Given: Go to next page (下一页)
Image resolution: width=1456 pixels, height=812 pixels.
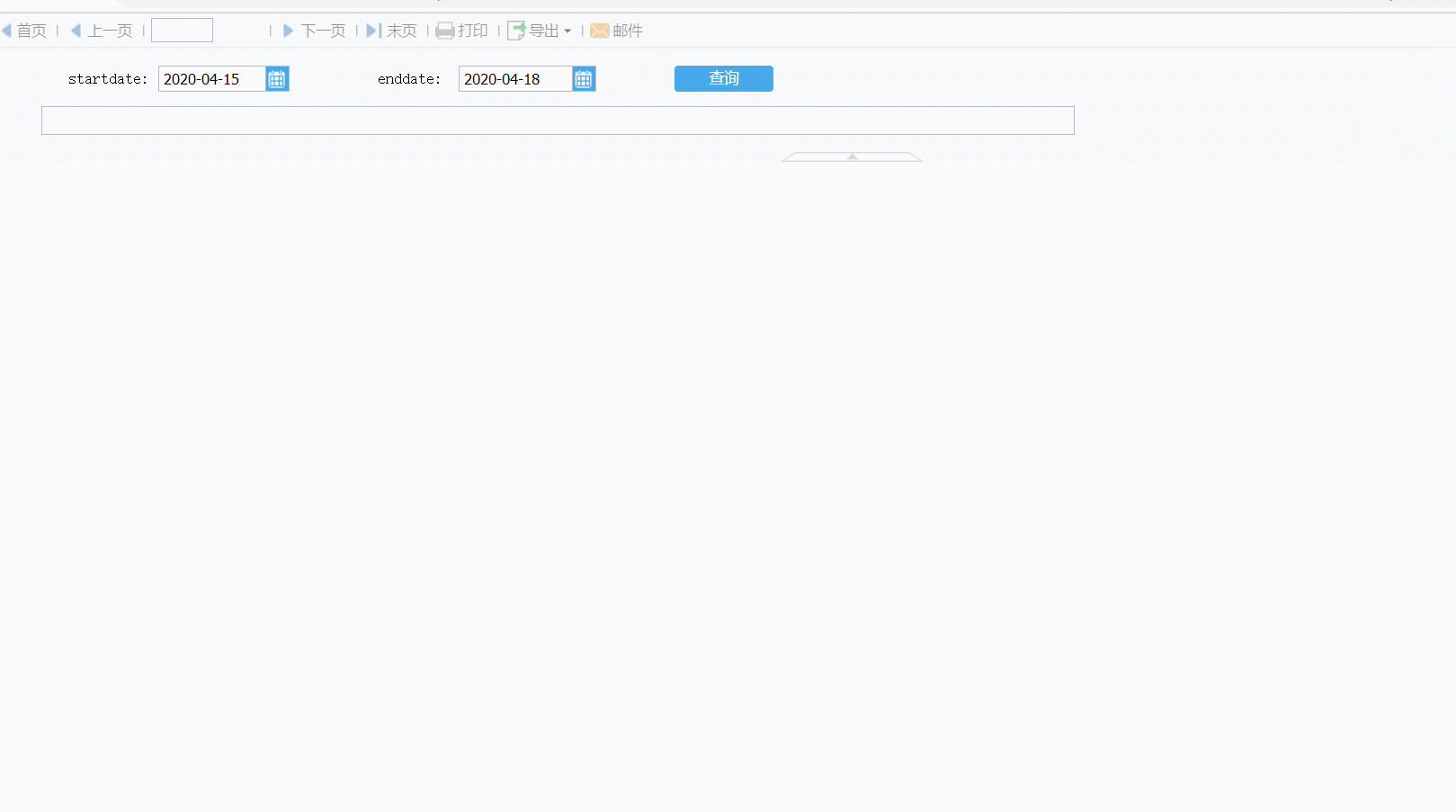Looking at the screenshot, I should 314,31.
